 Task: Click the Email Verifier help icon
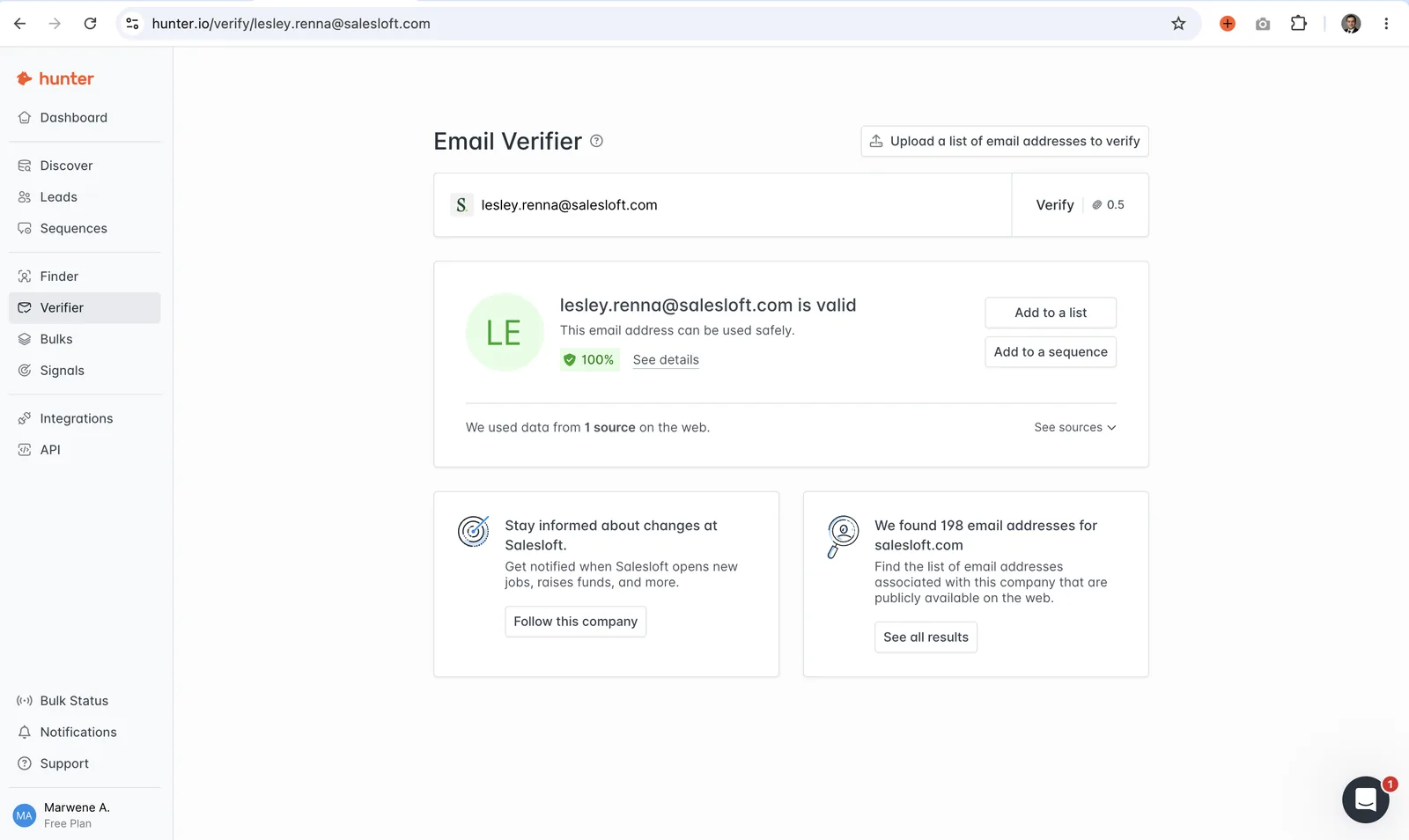click(x=596, y=141)
